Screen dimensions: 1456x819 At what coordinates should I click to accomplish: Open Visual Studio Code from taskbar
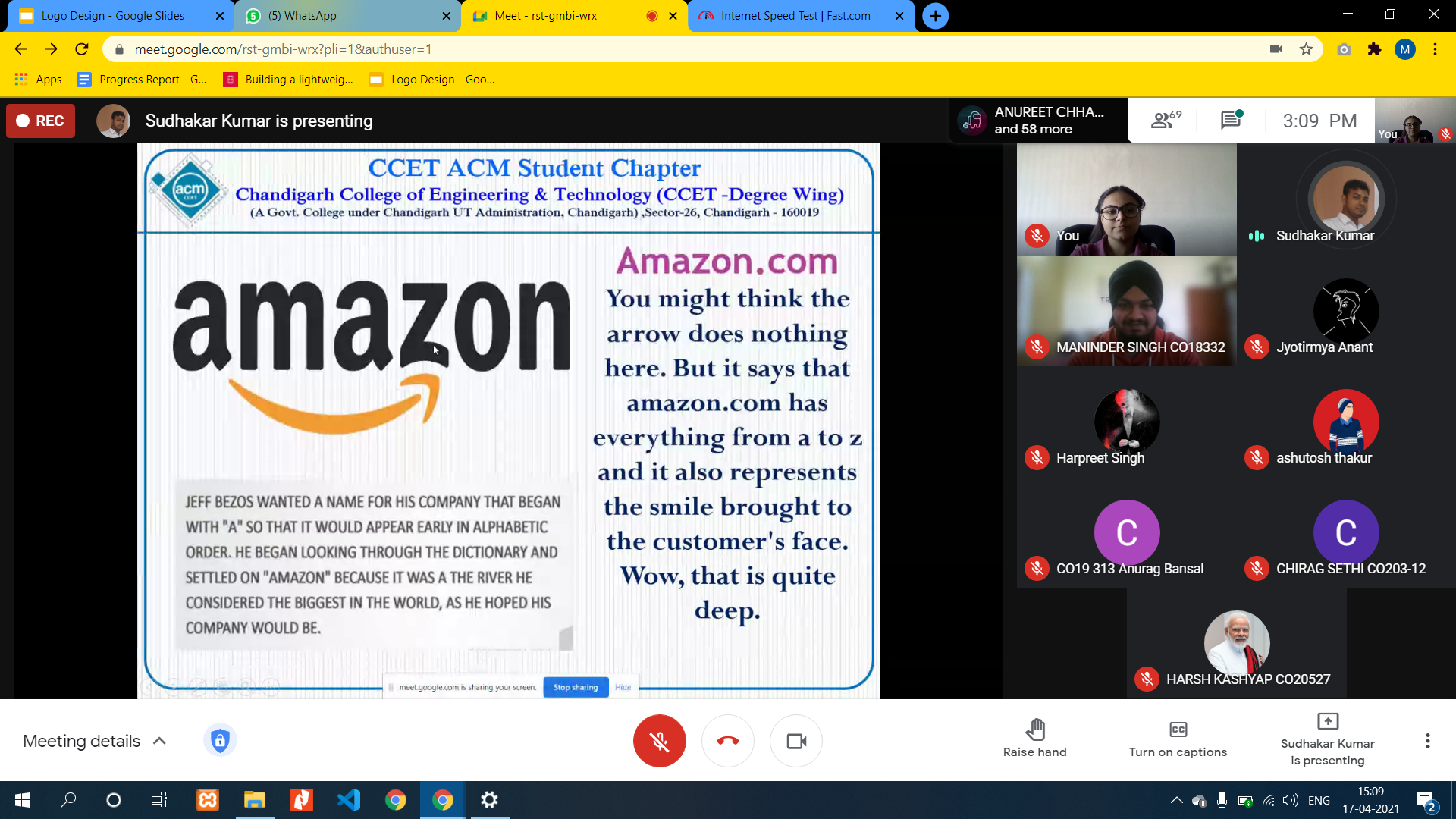349,800
